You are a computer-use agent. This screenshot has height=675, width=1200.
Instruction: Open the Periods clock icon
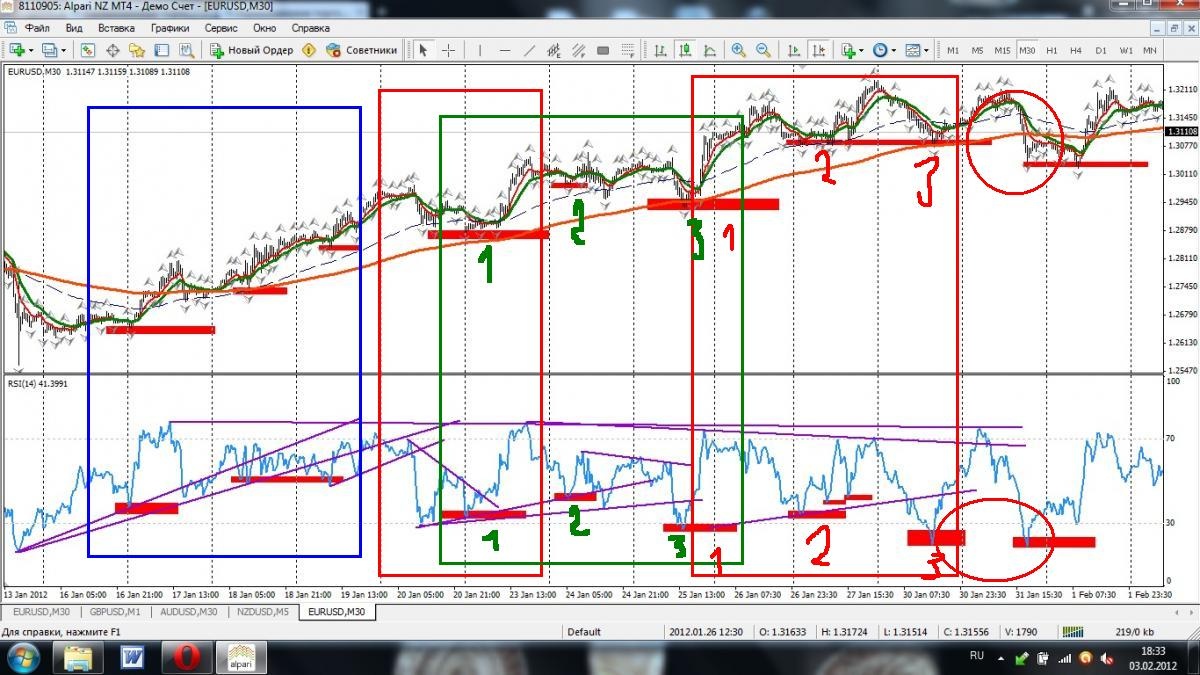point(880,50)
